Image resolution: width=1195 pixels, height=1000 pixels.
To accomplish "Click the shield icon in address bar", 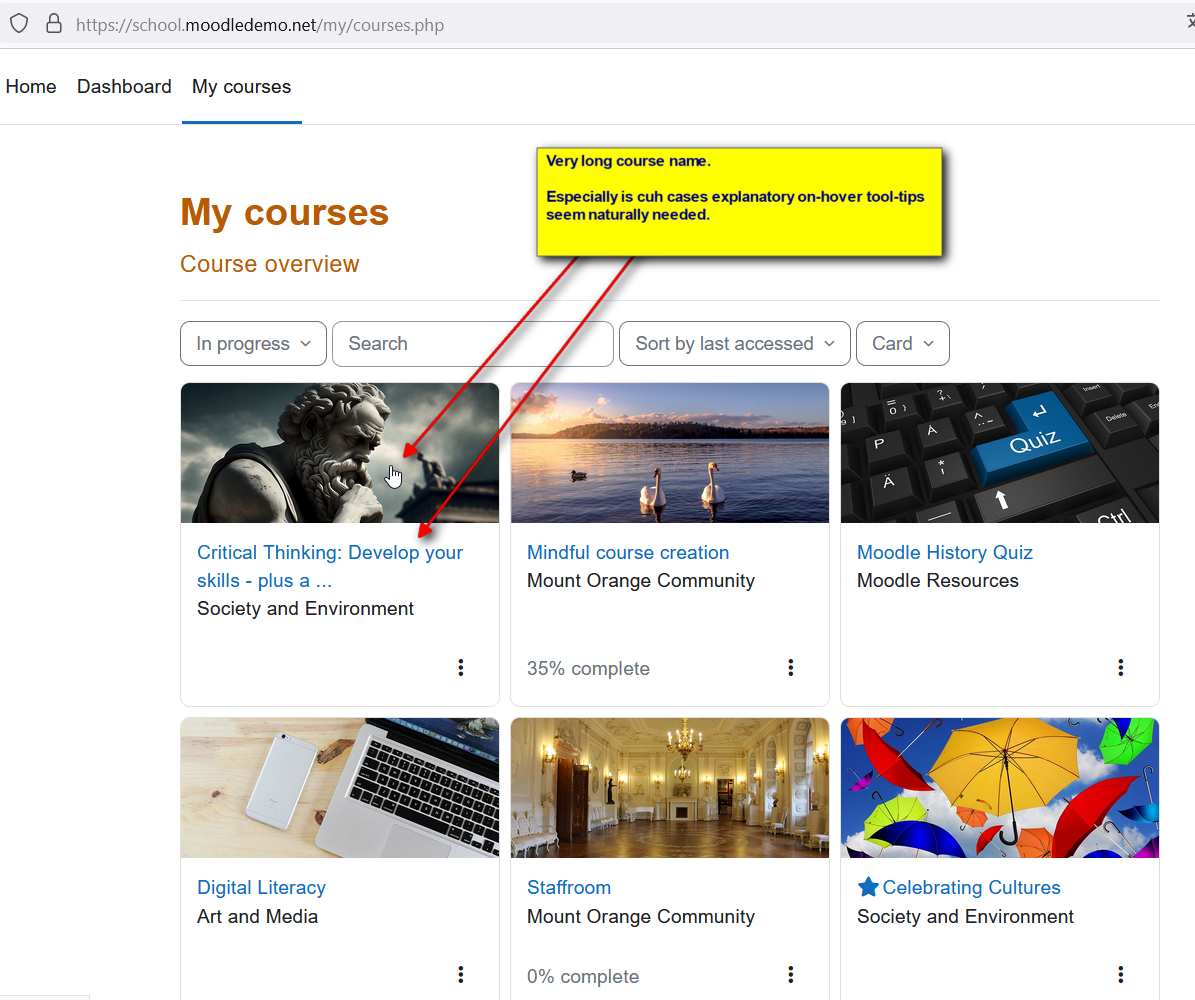I will 19,24.
